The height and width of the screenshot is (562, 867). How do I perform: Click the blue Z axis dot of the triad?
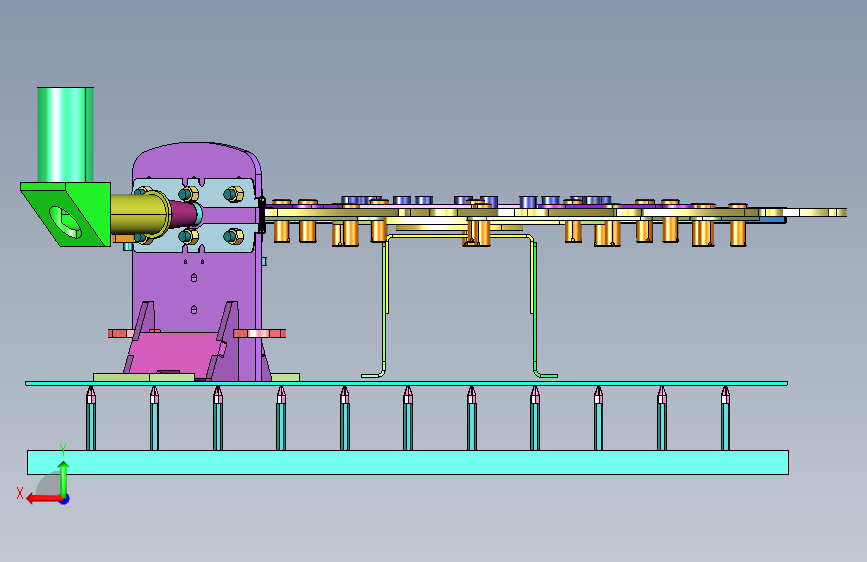click(x=65, y=499)
